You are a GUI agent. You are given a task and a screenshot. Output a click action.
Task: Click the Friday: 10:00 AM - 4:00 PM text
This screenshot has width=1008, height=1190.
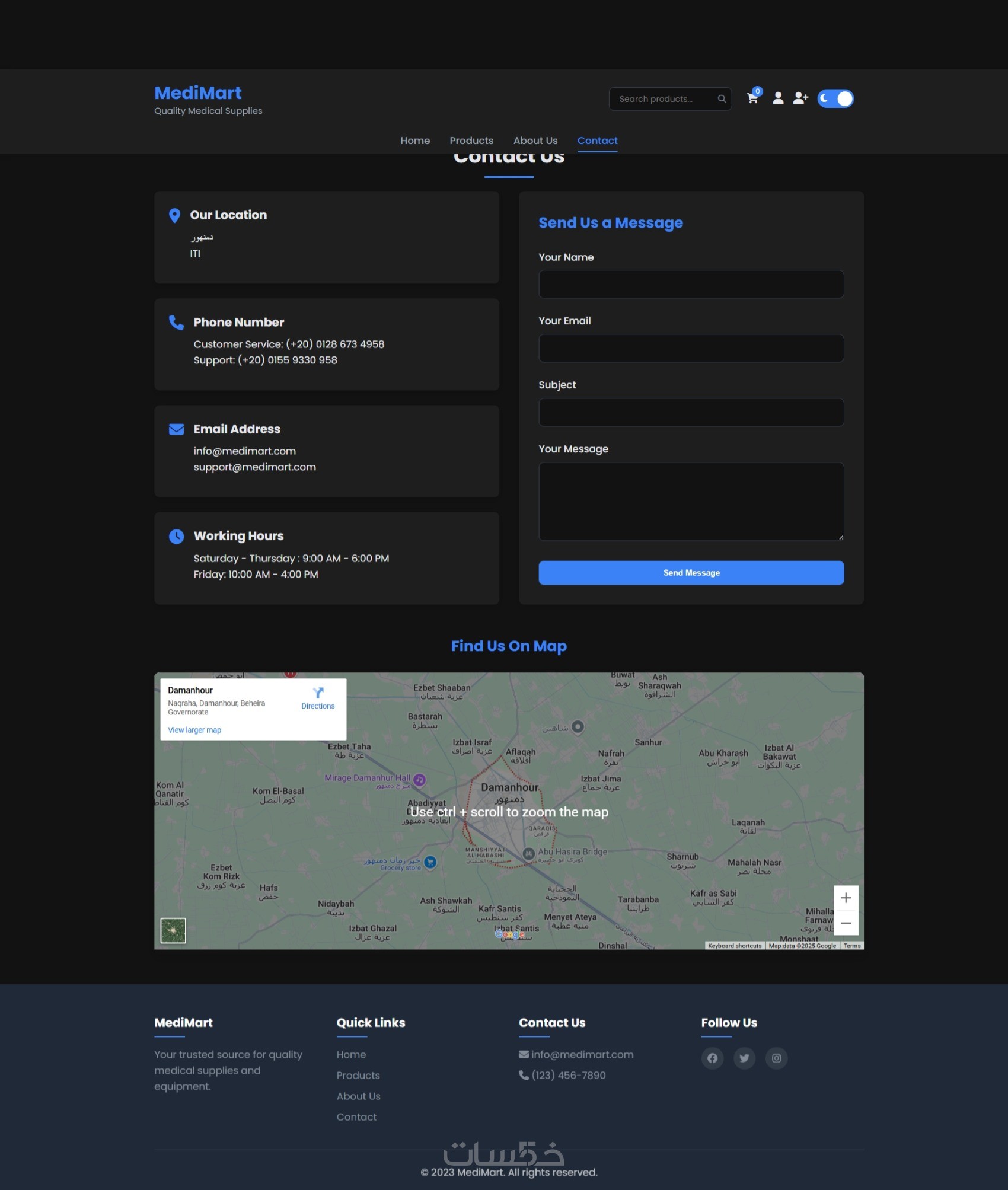256,575
